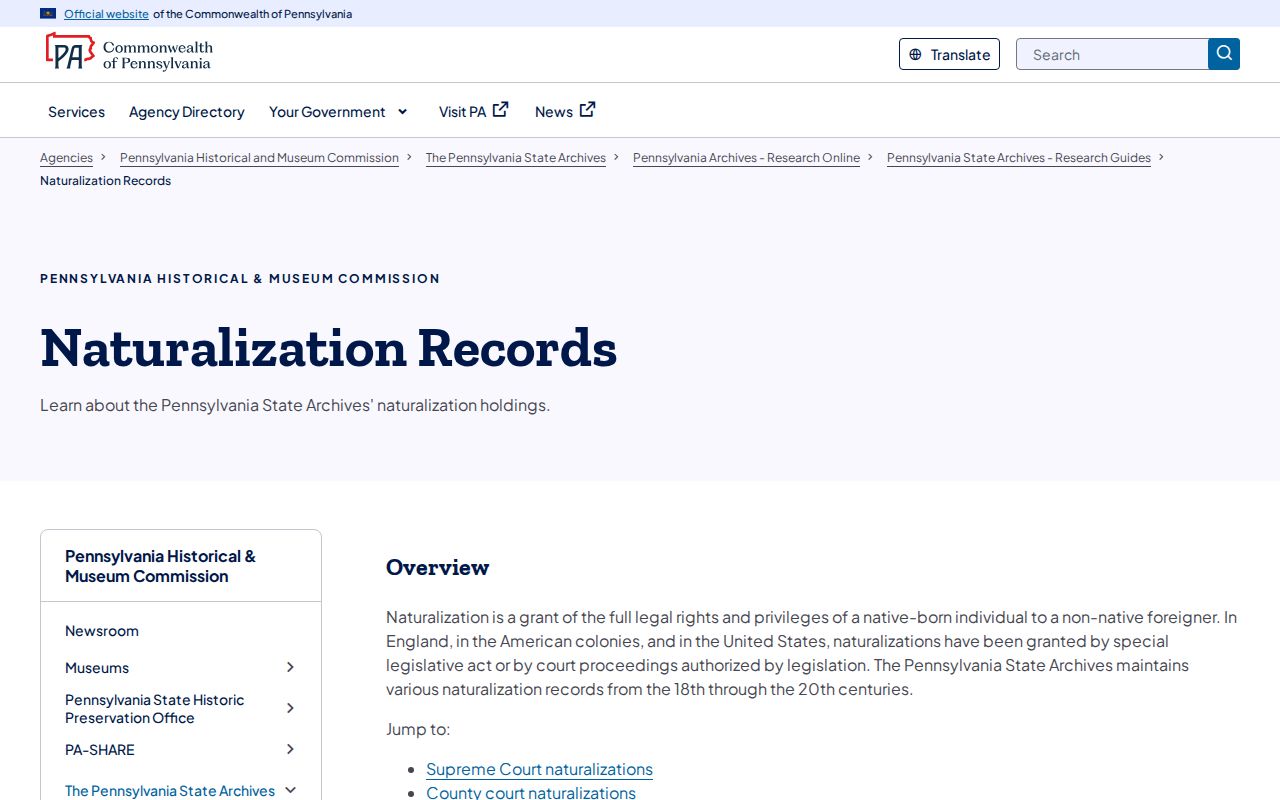Open Museums in the sidebar
Screen dimensions: 1280x800
coord(97,668)
